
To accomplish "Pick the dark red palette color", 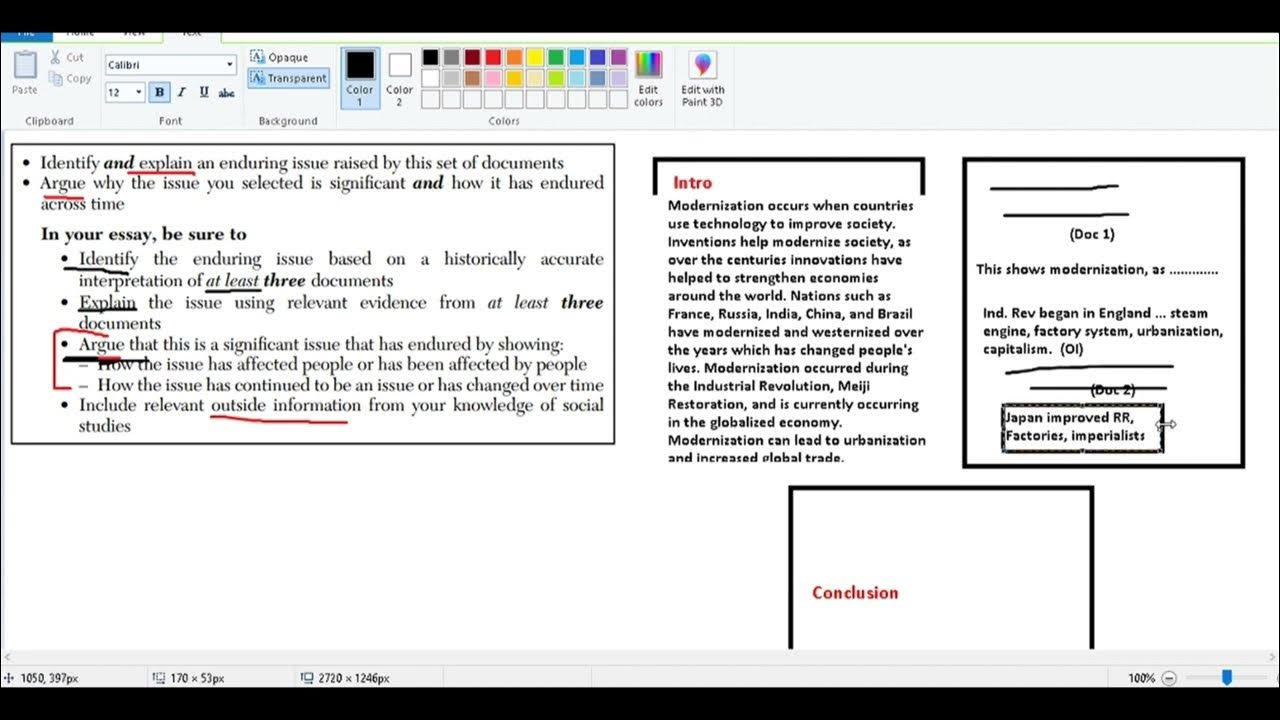I will (472, 58).
